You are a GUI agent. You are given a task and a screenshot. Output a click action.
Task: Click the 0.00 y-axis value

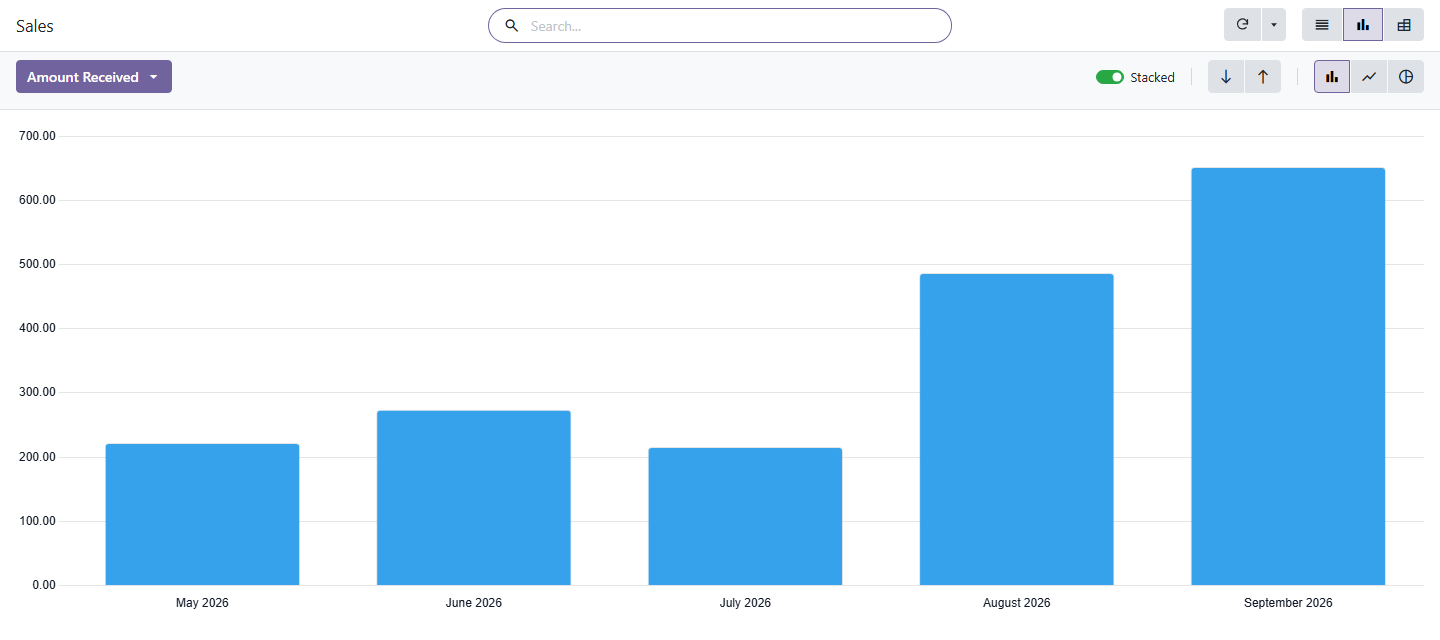tap(44, 585)
